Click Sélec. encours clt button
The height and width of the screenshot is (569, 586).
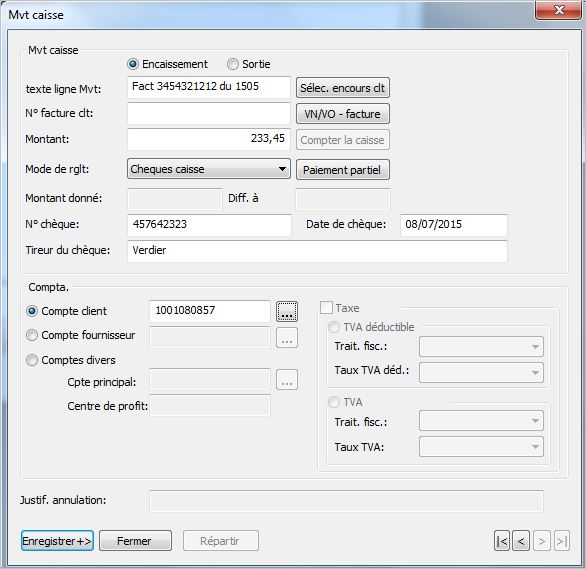point(343,88)
